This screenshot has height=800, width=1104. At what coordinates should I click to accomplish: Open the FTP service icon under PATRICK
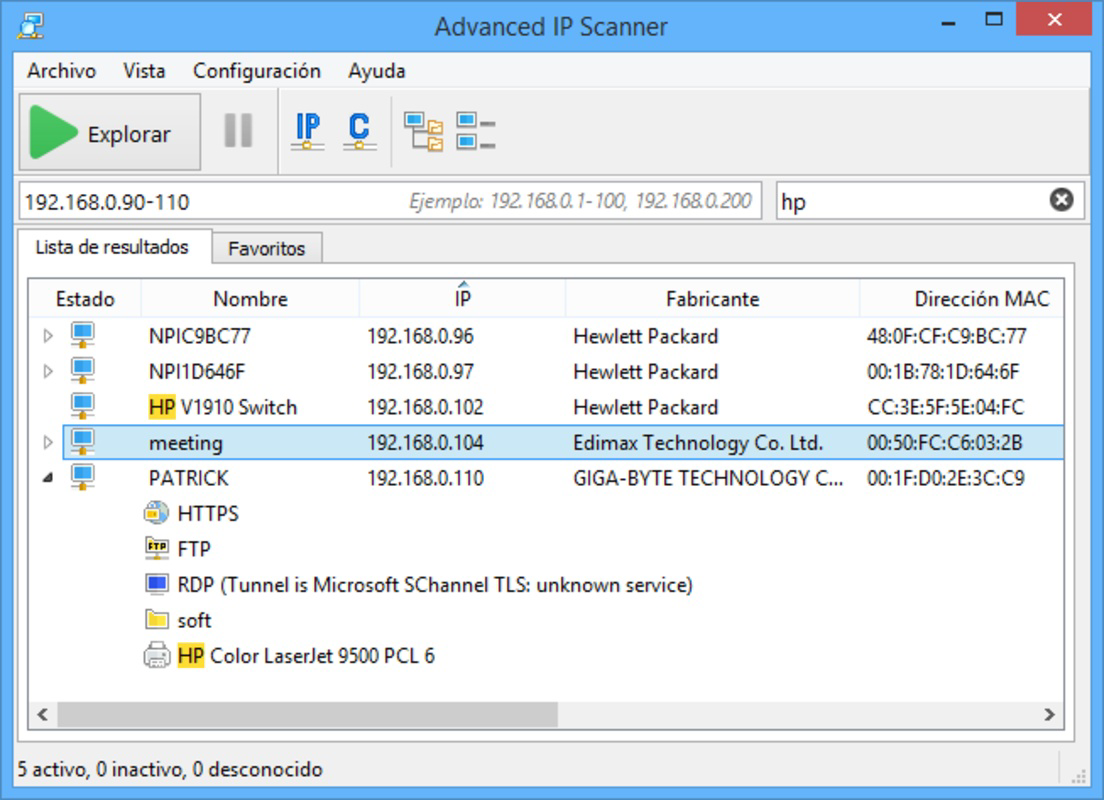tap(155, 548)
